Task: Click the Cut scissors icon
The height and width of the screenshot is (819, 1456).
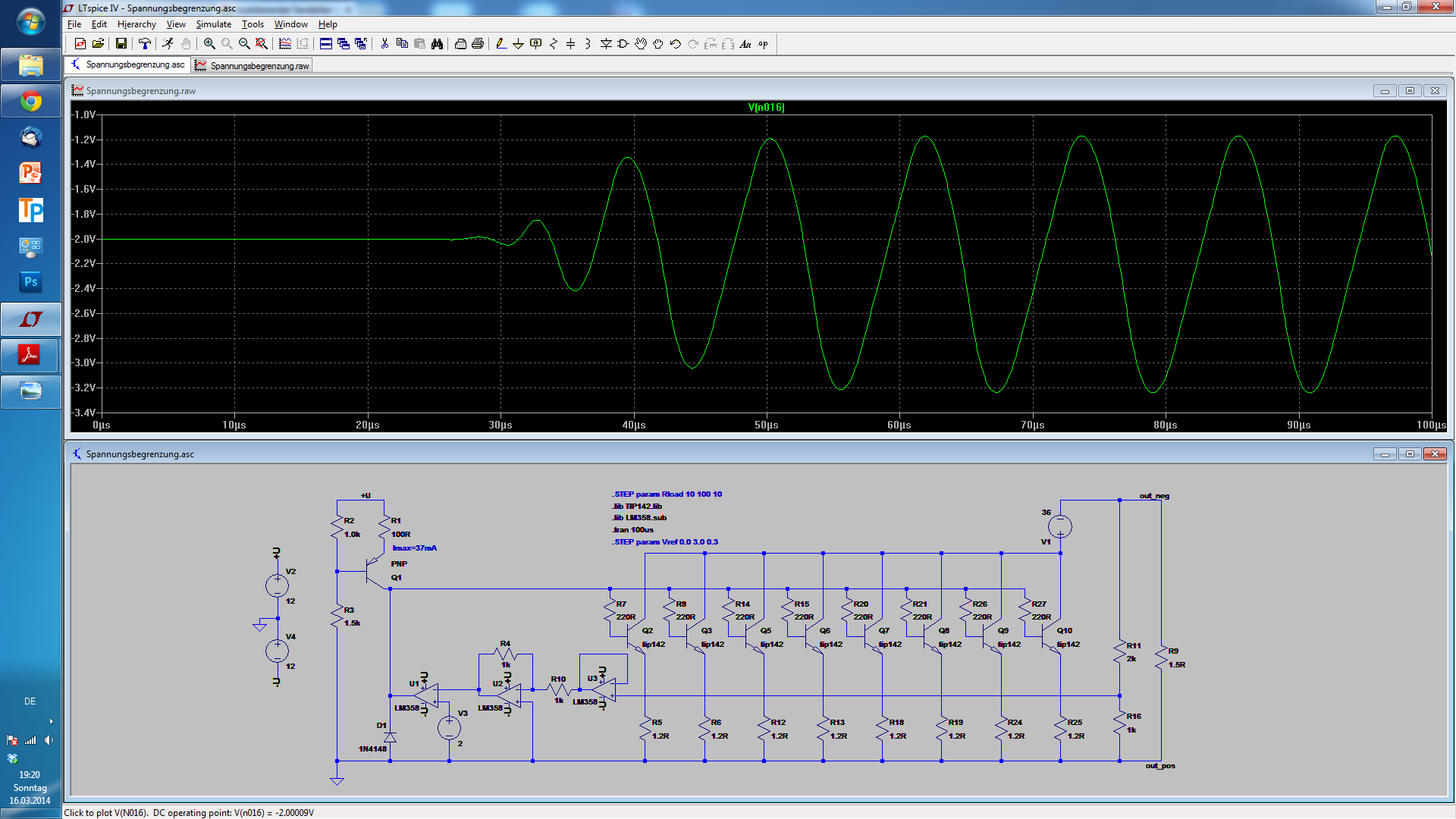Action: (384, 44)
